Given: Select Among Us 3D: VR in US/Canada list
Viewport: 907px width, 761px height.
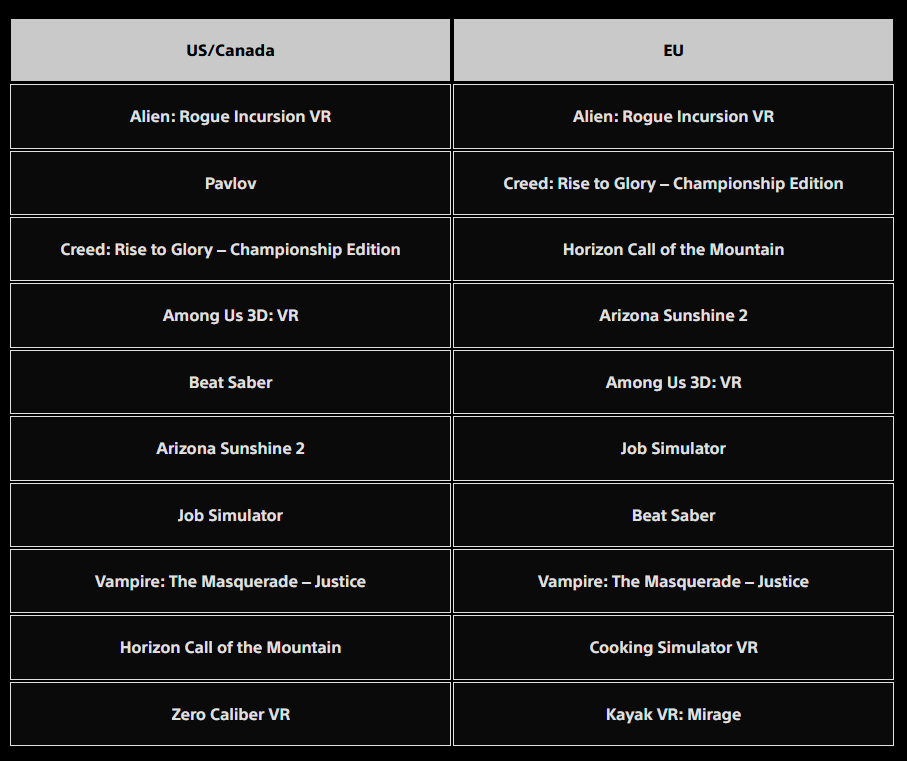Looking at the screenshot, I should point(230,315).
